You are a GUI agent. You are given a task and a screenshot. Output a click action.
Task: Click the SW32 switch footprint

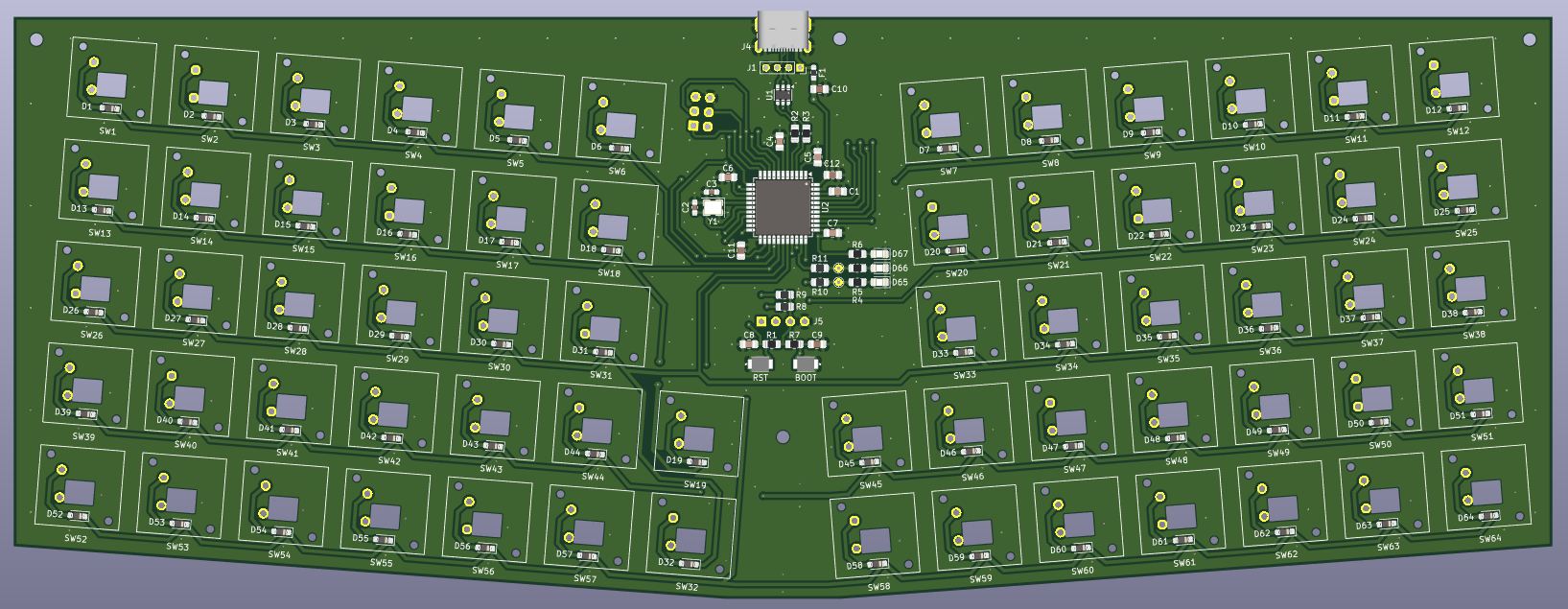tap(691, 535)
